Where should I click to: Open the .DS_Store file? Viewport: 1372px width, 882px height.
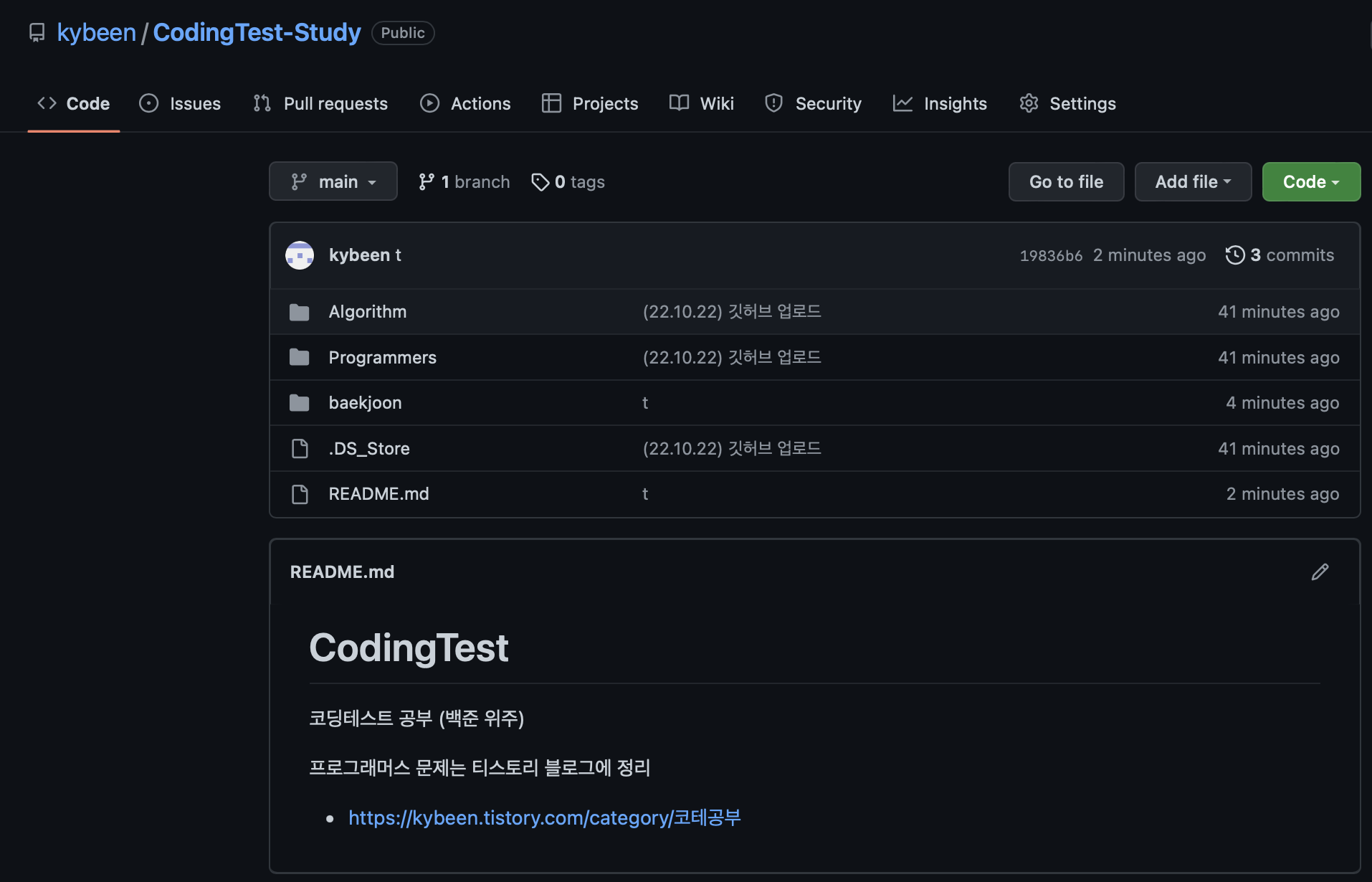tap(369, 448)
